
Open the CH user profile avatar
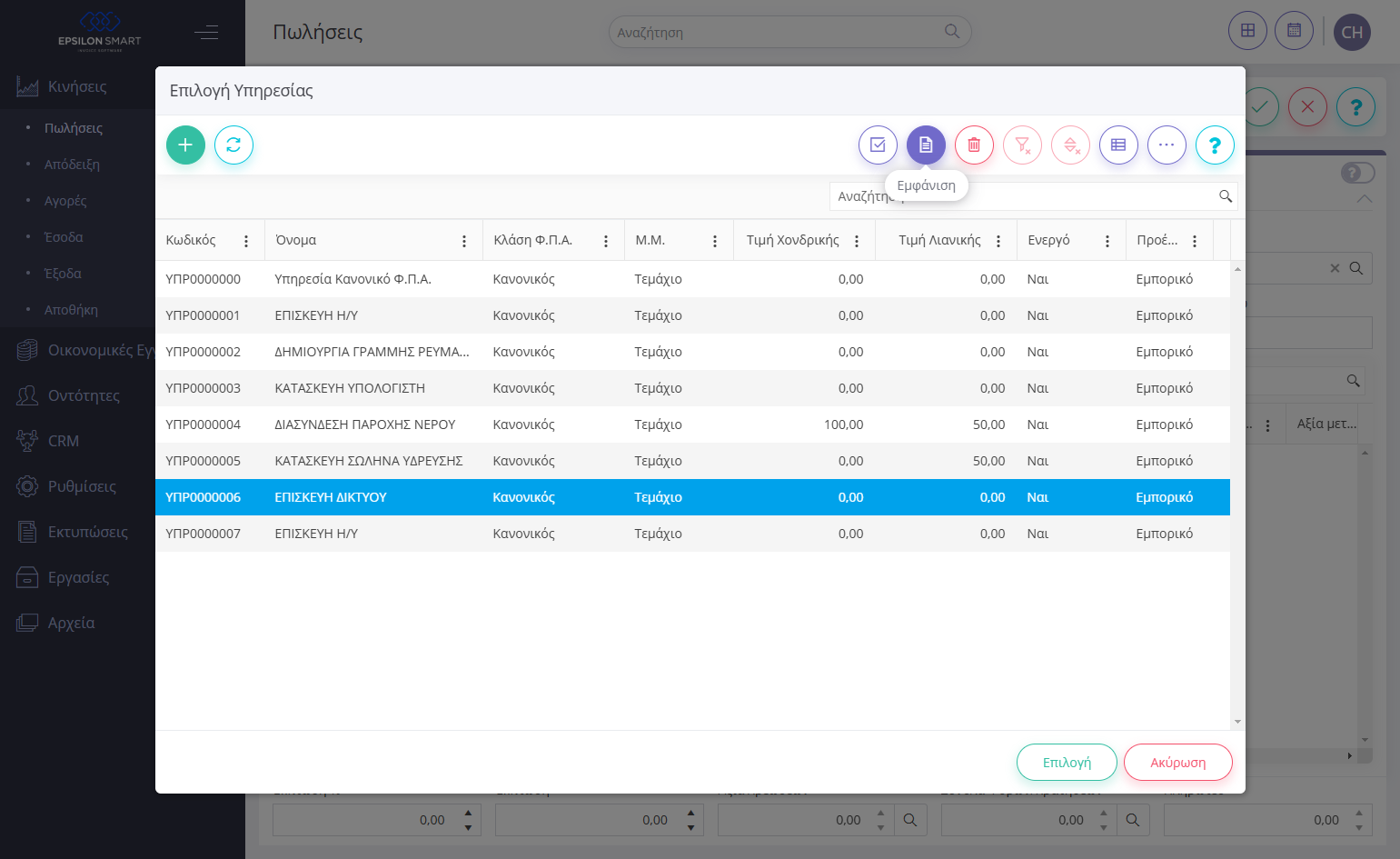[x=1352, y=32]
